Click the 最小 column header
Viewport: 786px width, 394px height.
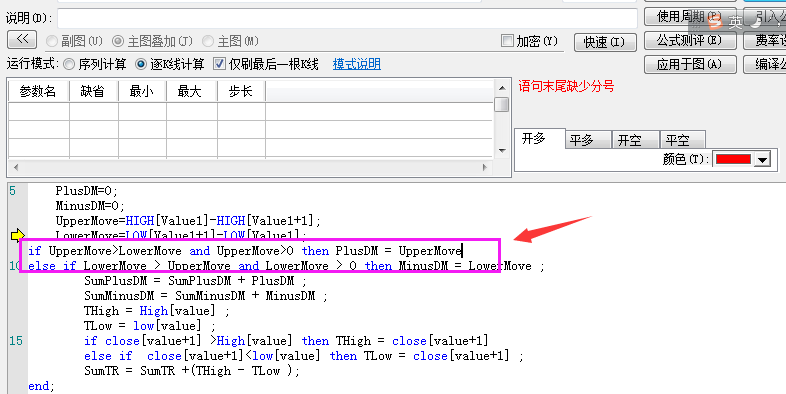coord(142,92)
